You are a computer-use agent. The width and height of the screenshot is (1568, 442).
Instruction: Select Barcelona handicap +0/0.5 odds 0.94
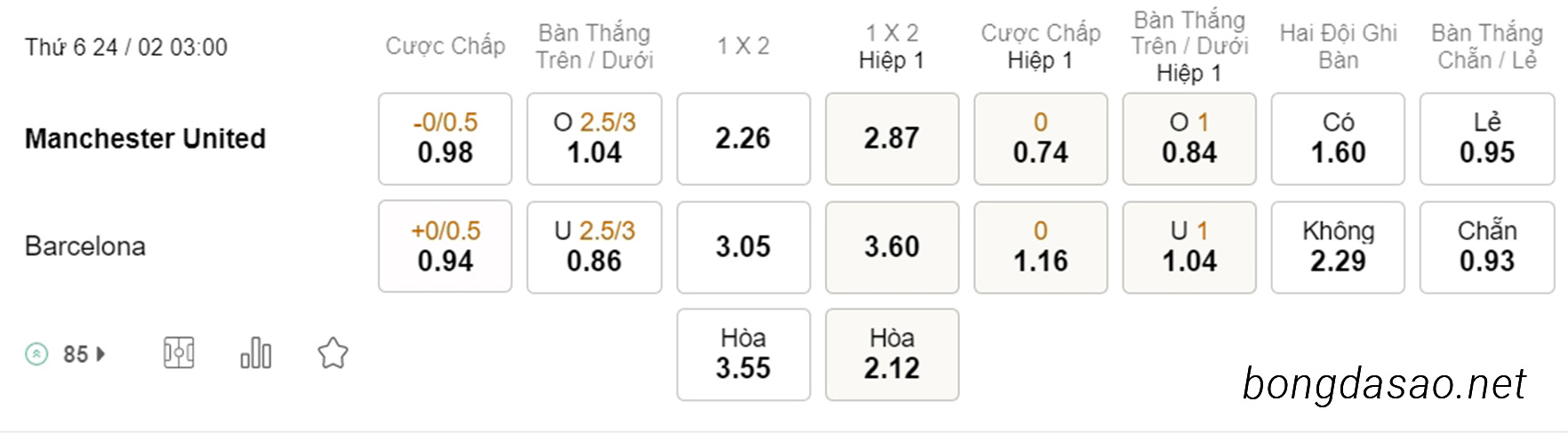click(x=445, y=246)
